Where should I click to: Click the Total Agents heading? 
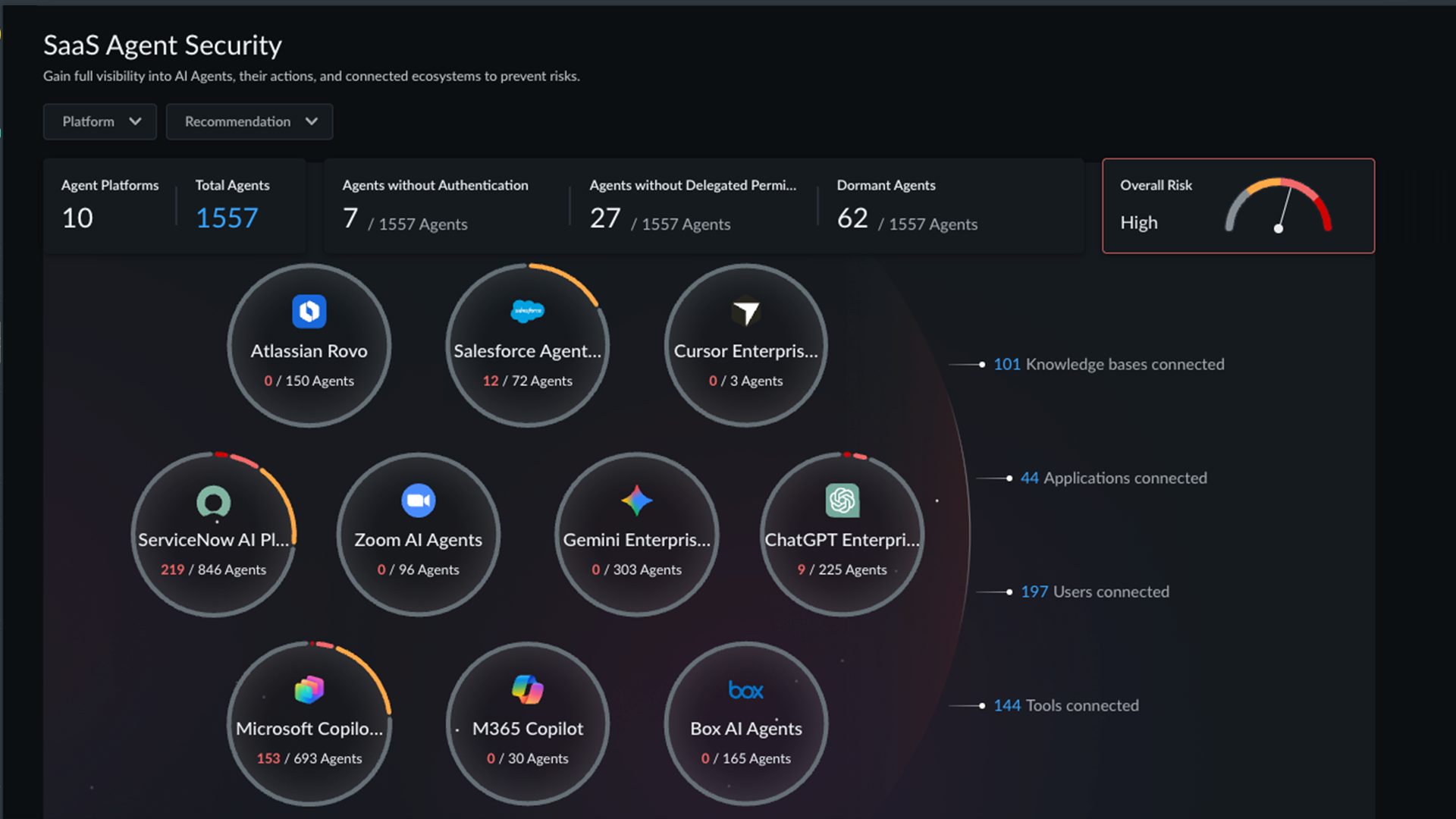(232, 185)
